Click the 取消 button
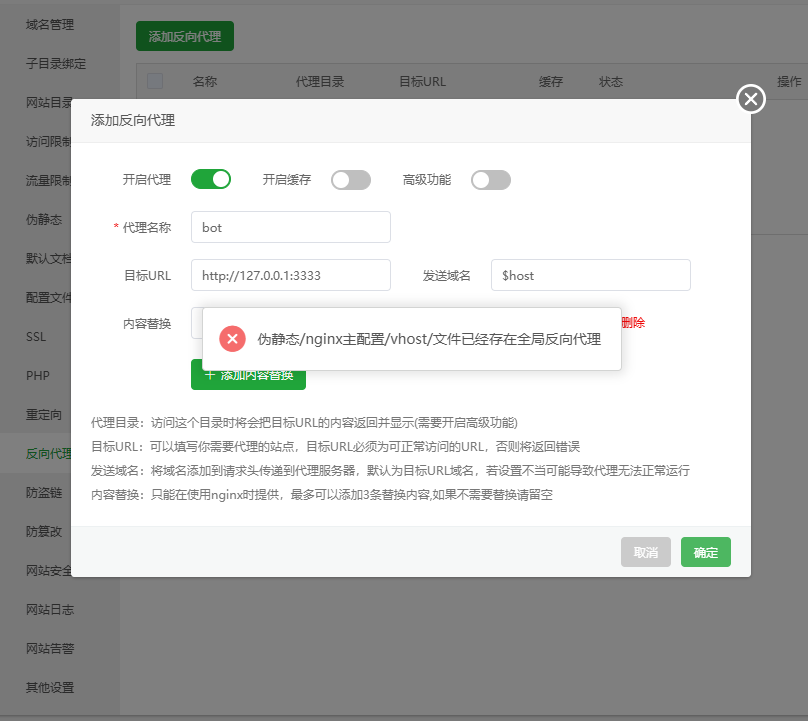Image resolution: width=808 pixels, height=721 pixels. coord(646,552)
